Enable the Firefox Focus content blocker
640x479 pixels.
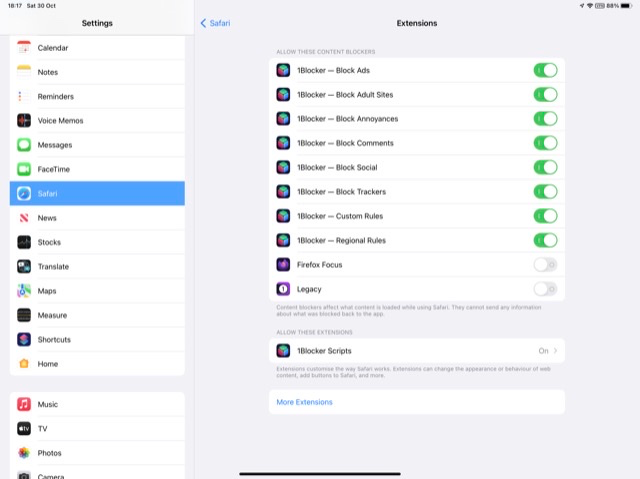[545, 264]
